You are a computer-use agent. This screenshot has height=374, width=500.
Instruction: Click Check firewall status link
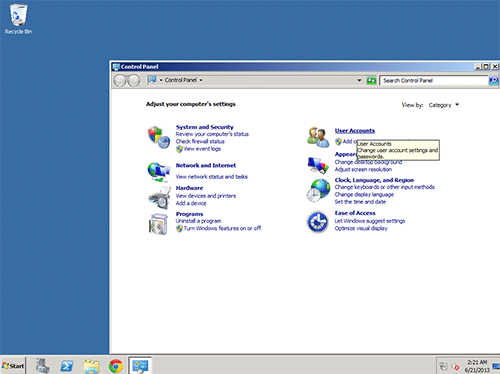(200, 141)
